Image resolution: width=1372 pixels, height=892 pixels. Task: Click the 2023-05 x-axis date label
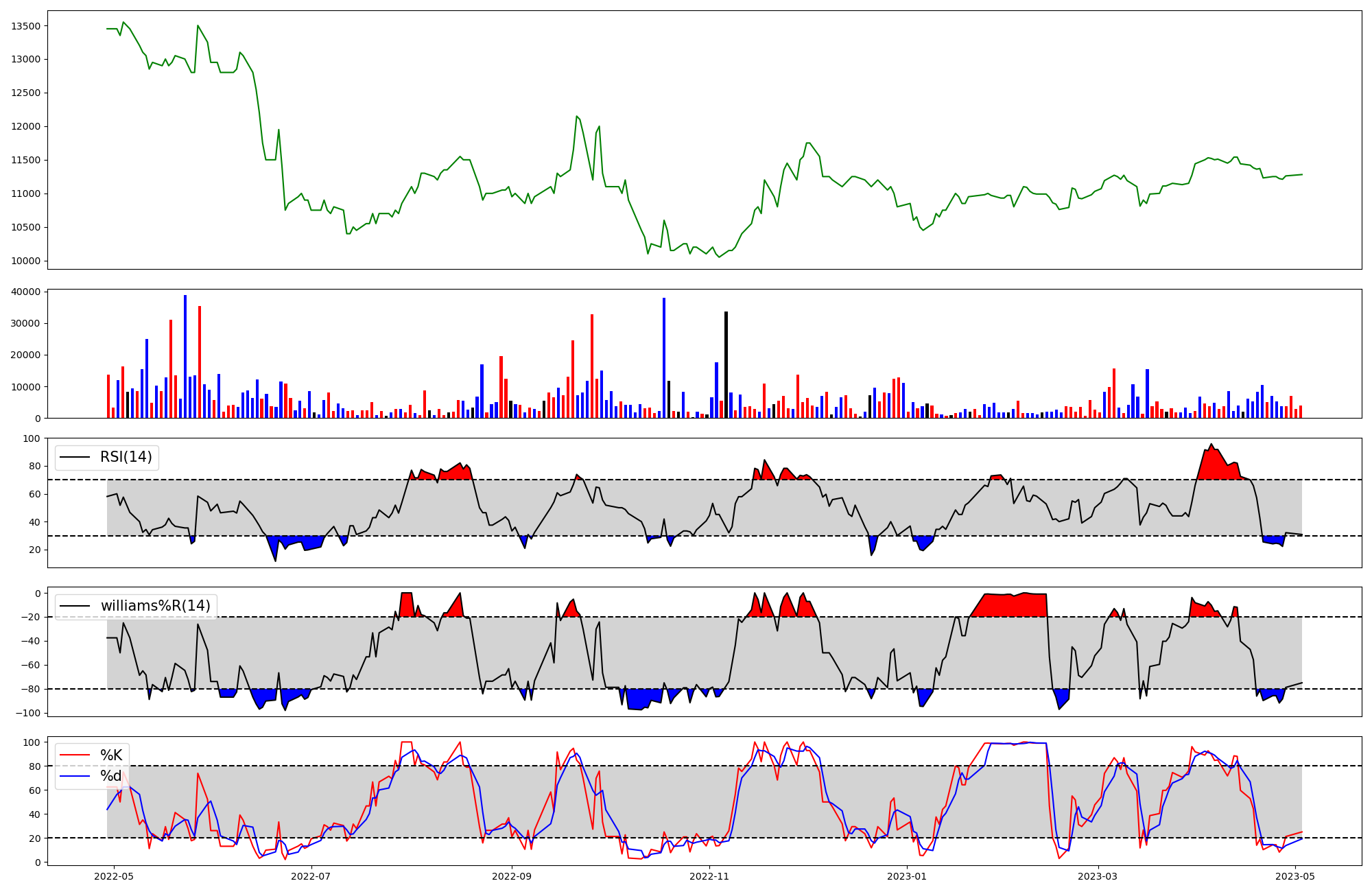(x=1295, y=876)
